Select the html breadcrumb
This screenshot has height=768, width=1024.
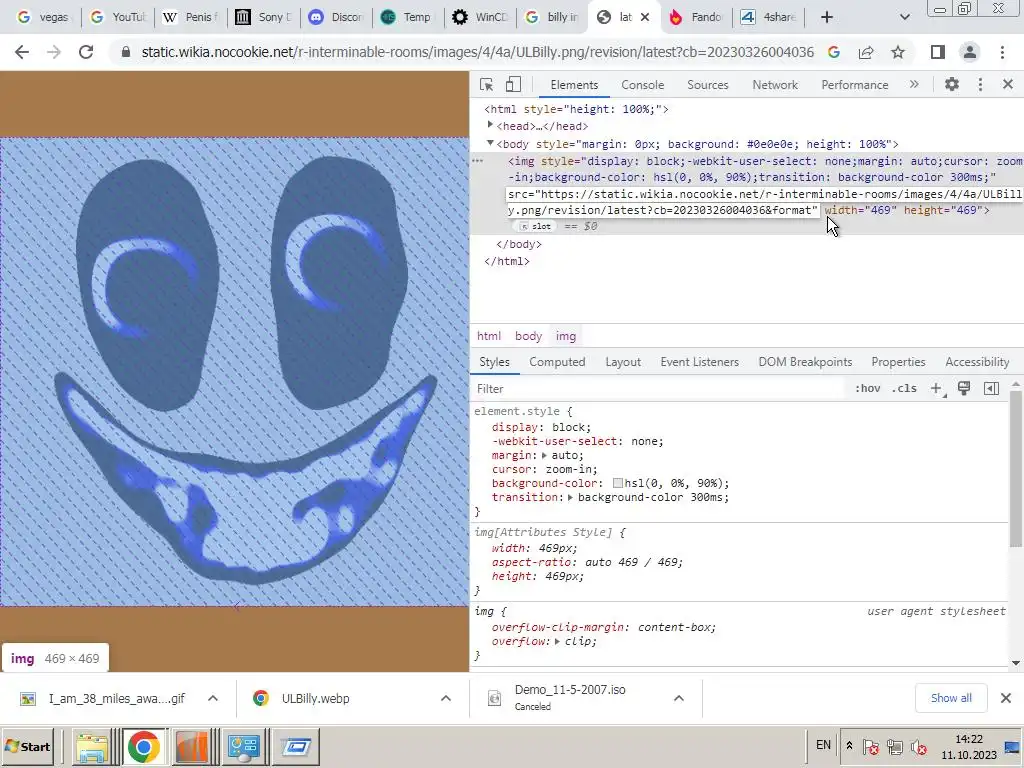point(488,336)
